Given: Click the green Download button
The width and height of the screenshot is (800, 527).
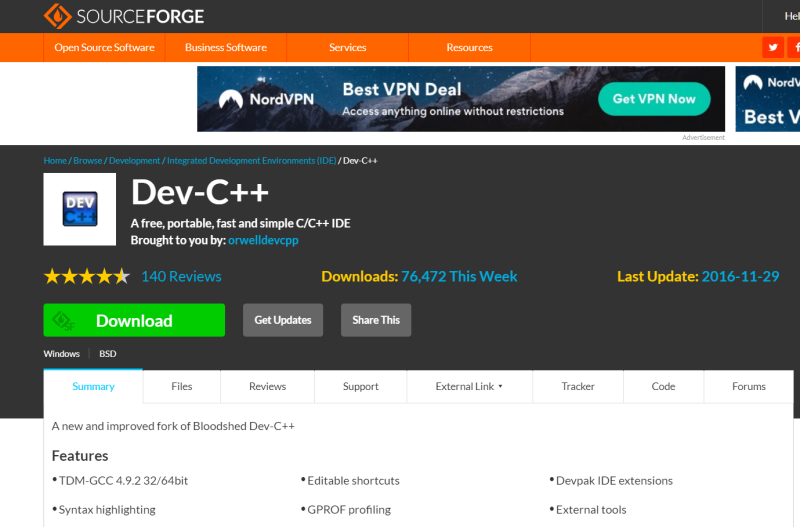Looking at the screenshot, I should point(134,320).
